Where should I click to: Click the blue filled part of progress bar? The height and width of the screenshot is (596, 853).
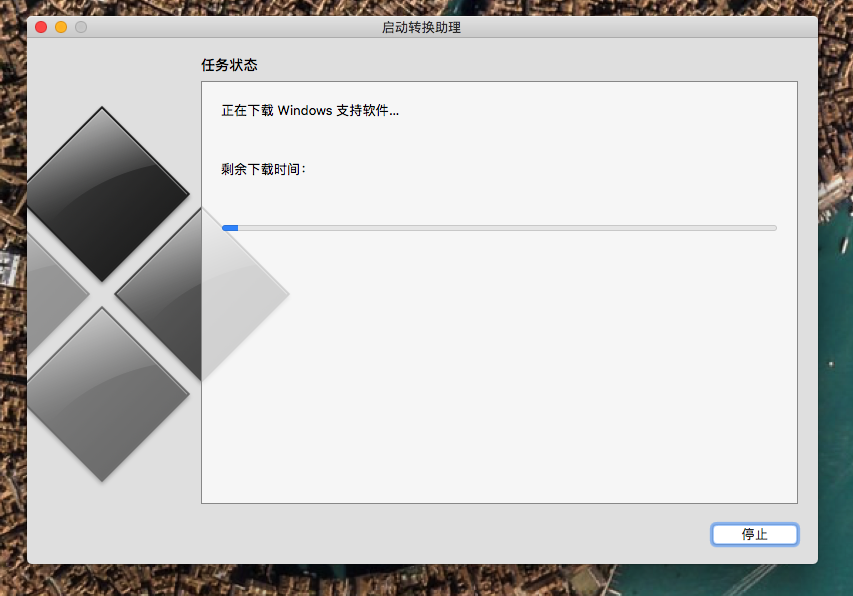[x=230, y=228]
